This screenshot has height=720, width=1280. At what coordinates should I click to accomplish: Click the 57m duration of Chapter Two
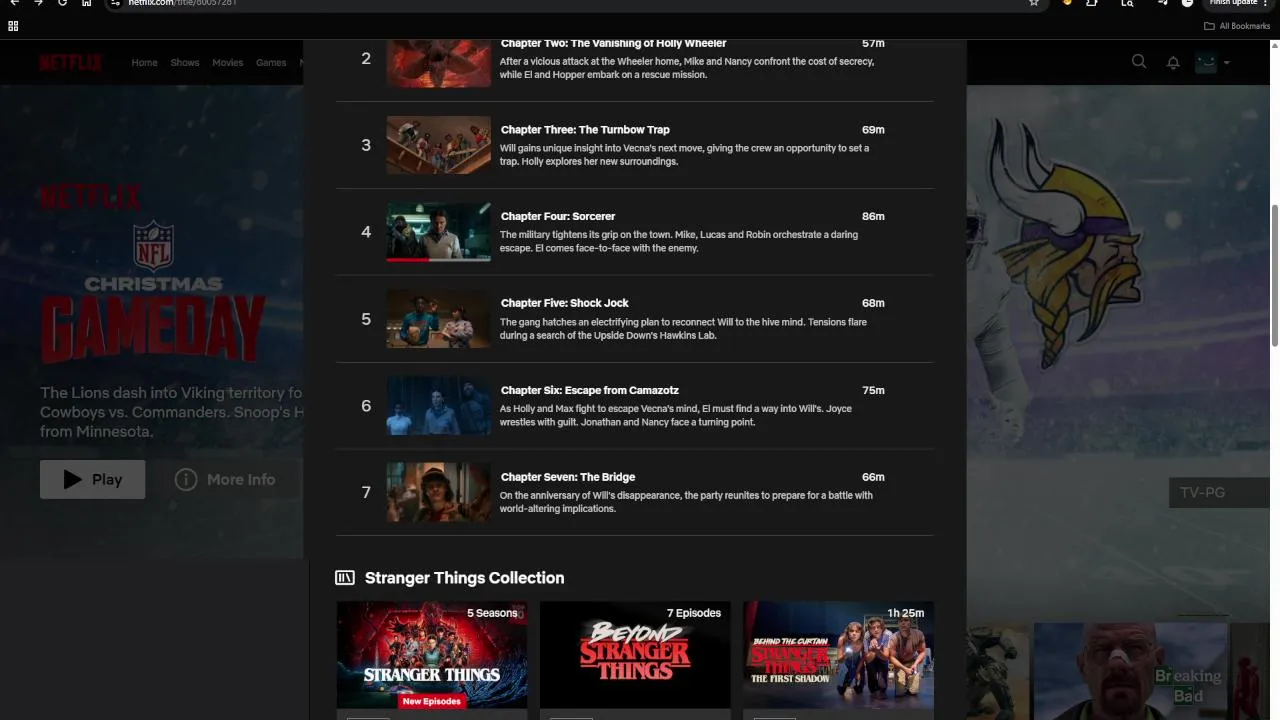873,44
